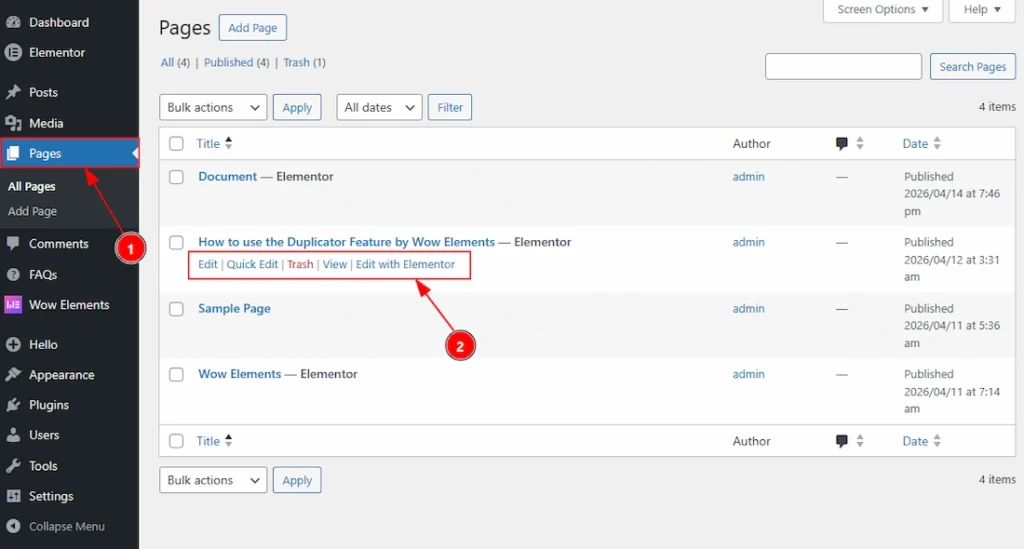Click the Posts pushpin icon
Viewport: 1024px width, 549px height.
pos(13,92)
